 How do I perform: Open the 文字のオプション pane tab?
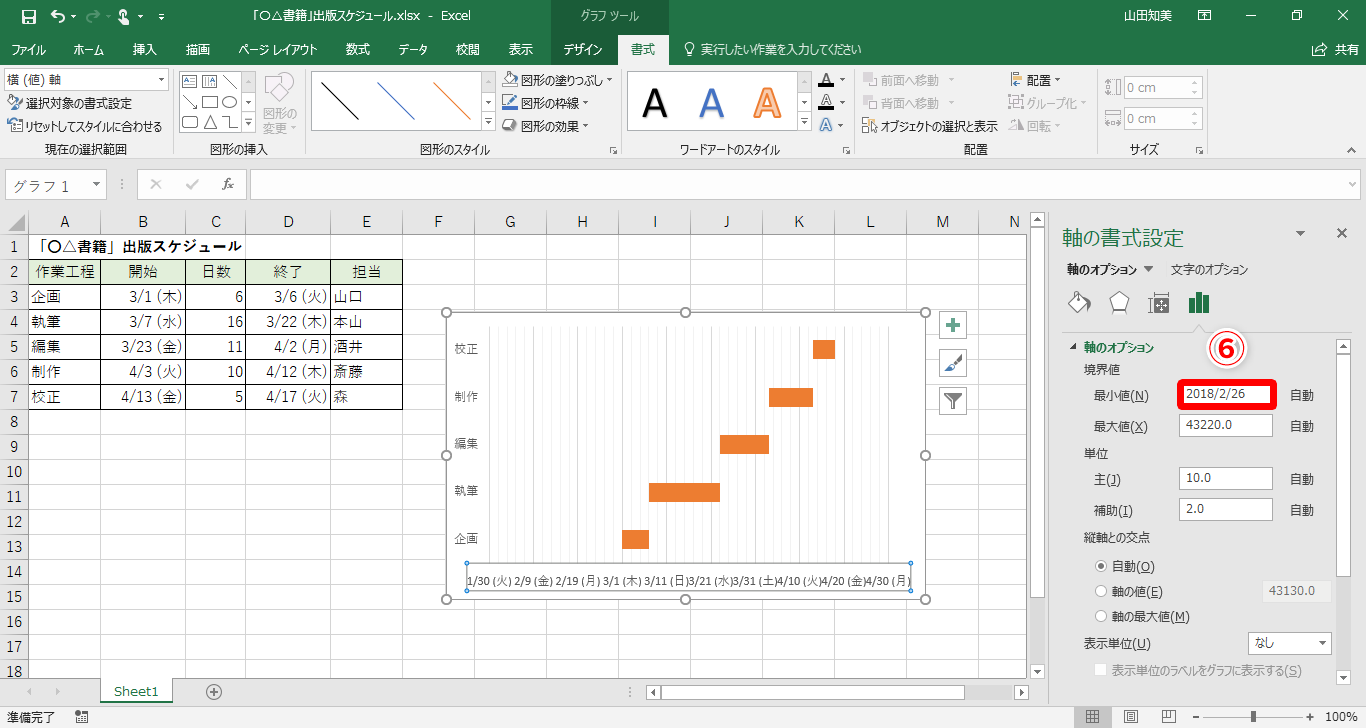(x=1209, y=269)
